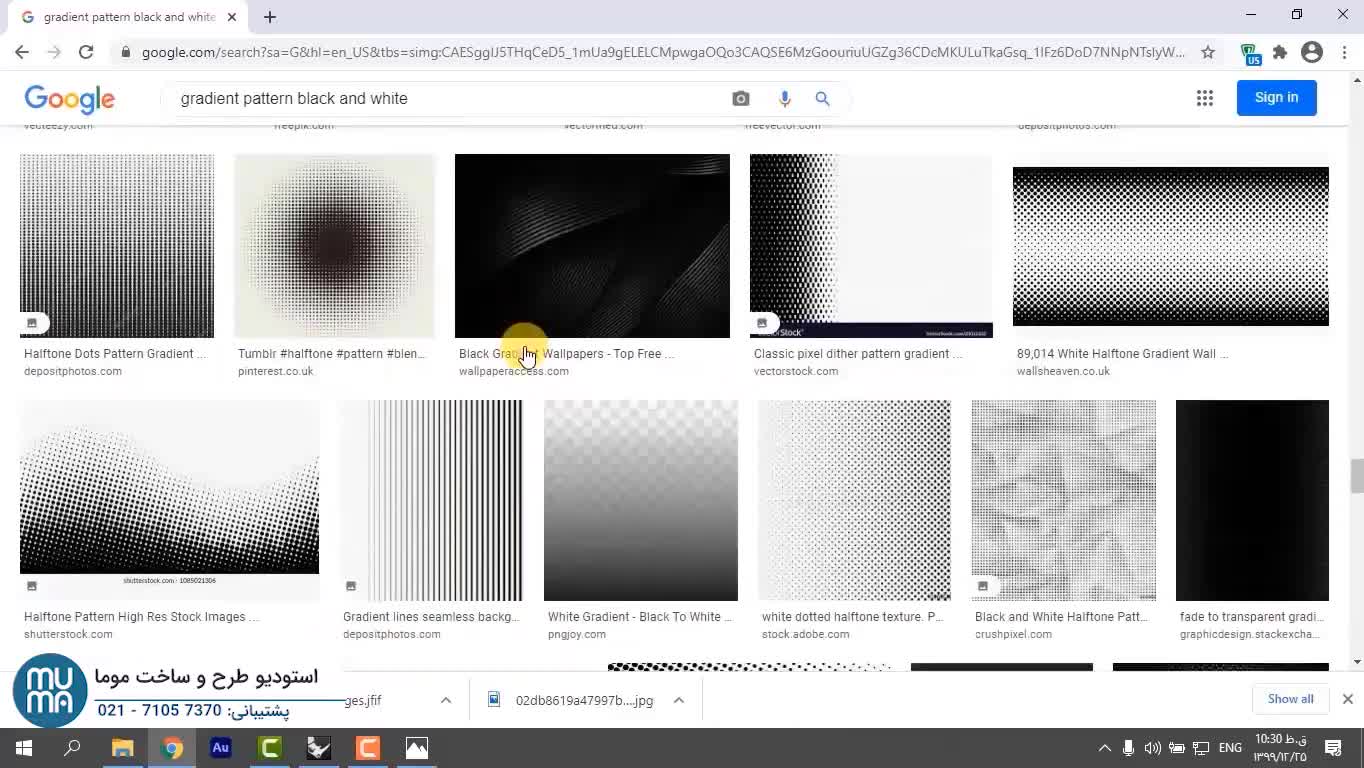Close the downloads bar
This screenshot has width=1364, height=768.
pyautogui.click(x=1347, y=699)
